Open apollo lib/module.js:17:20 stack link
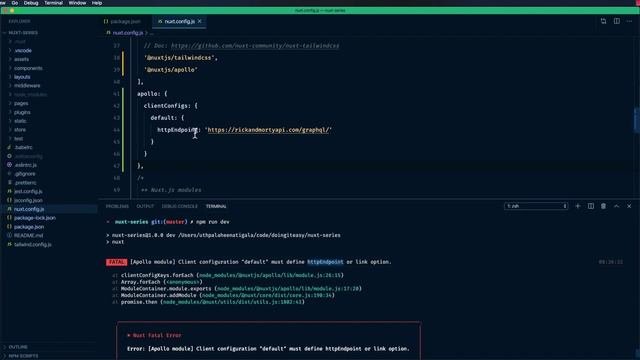Screen dimensions: 640x360 (x=288, y=289)
